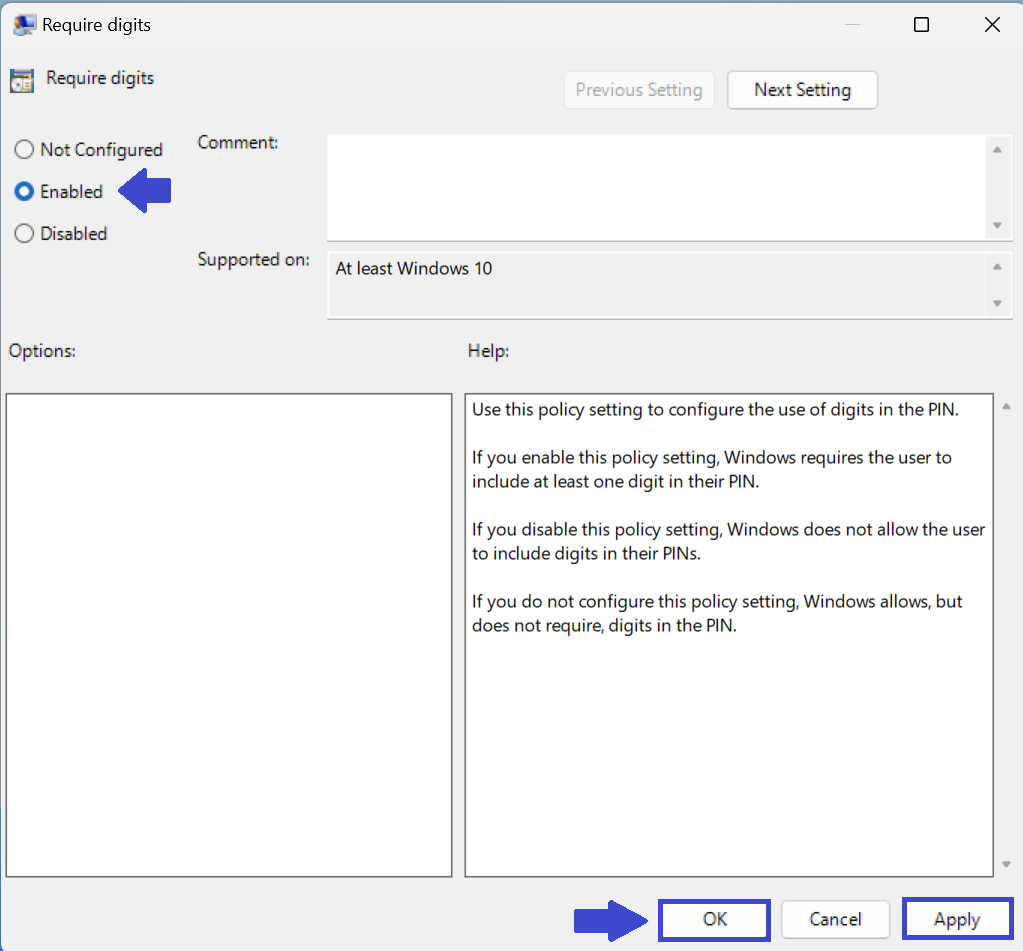Select the Not Configured radio button

pyautogui.click(x=24, y=150)
